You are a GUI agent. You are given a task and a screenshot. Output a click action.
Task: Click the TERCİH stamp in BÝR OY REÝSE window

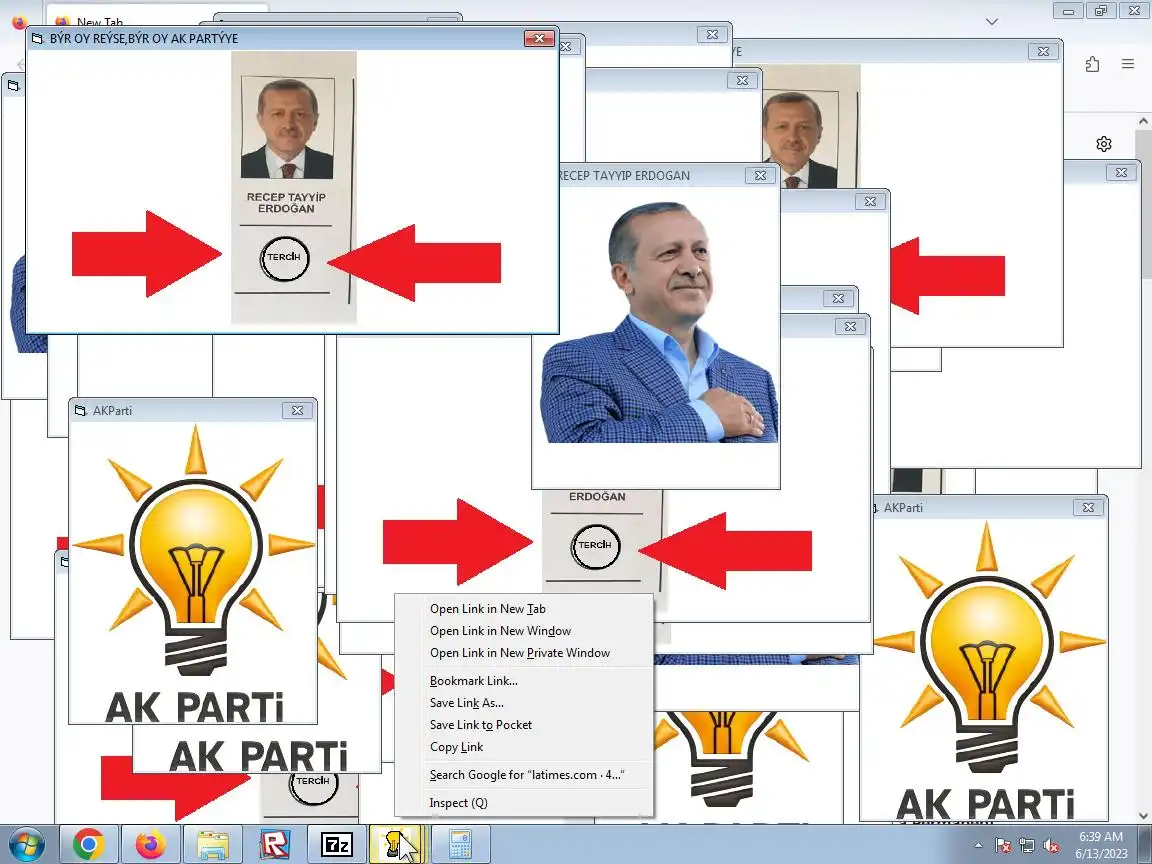(284, 258)
